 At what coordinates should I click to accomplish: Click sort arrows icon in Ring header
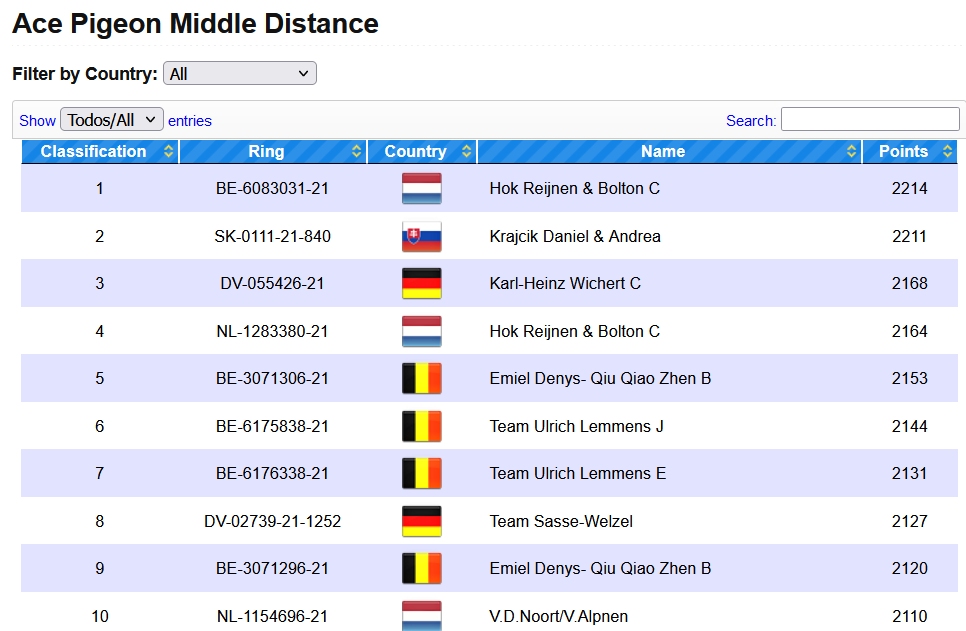tap(357, 152)
